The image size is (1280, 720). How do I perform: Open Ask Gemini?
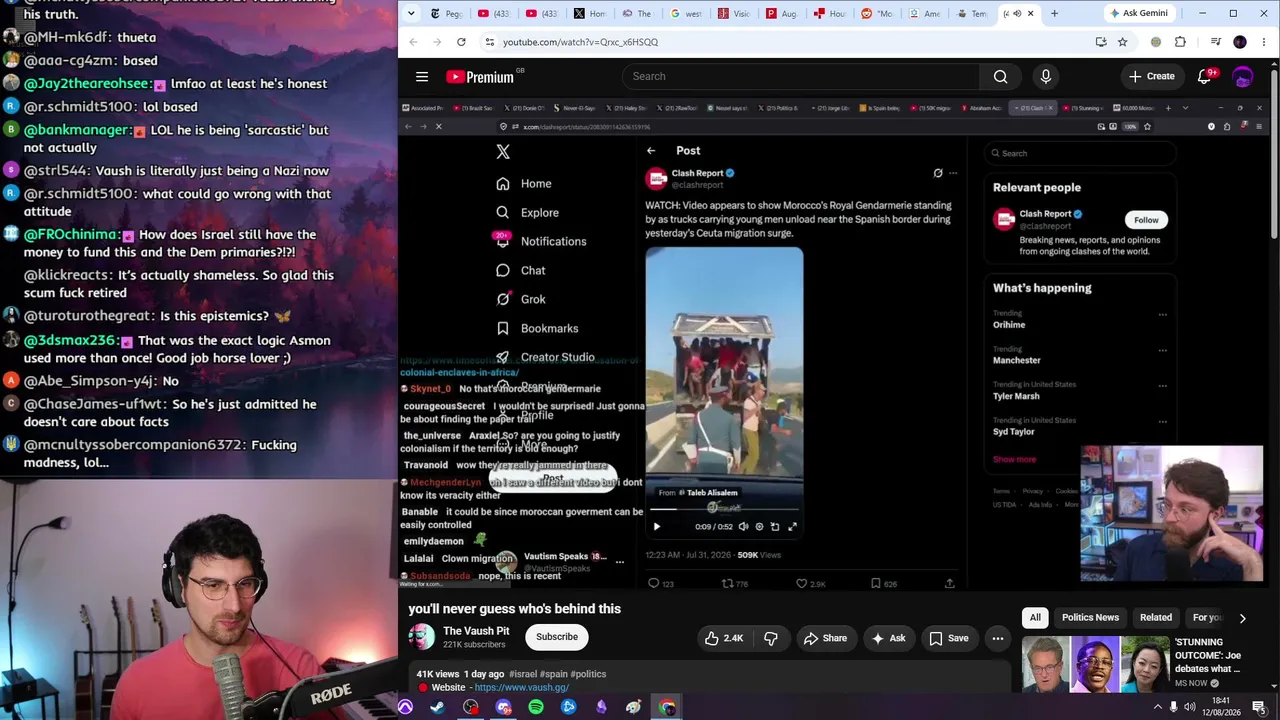tap(1138, 13)
